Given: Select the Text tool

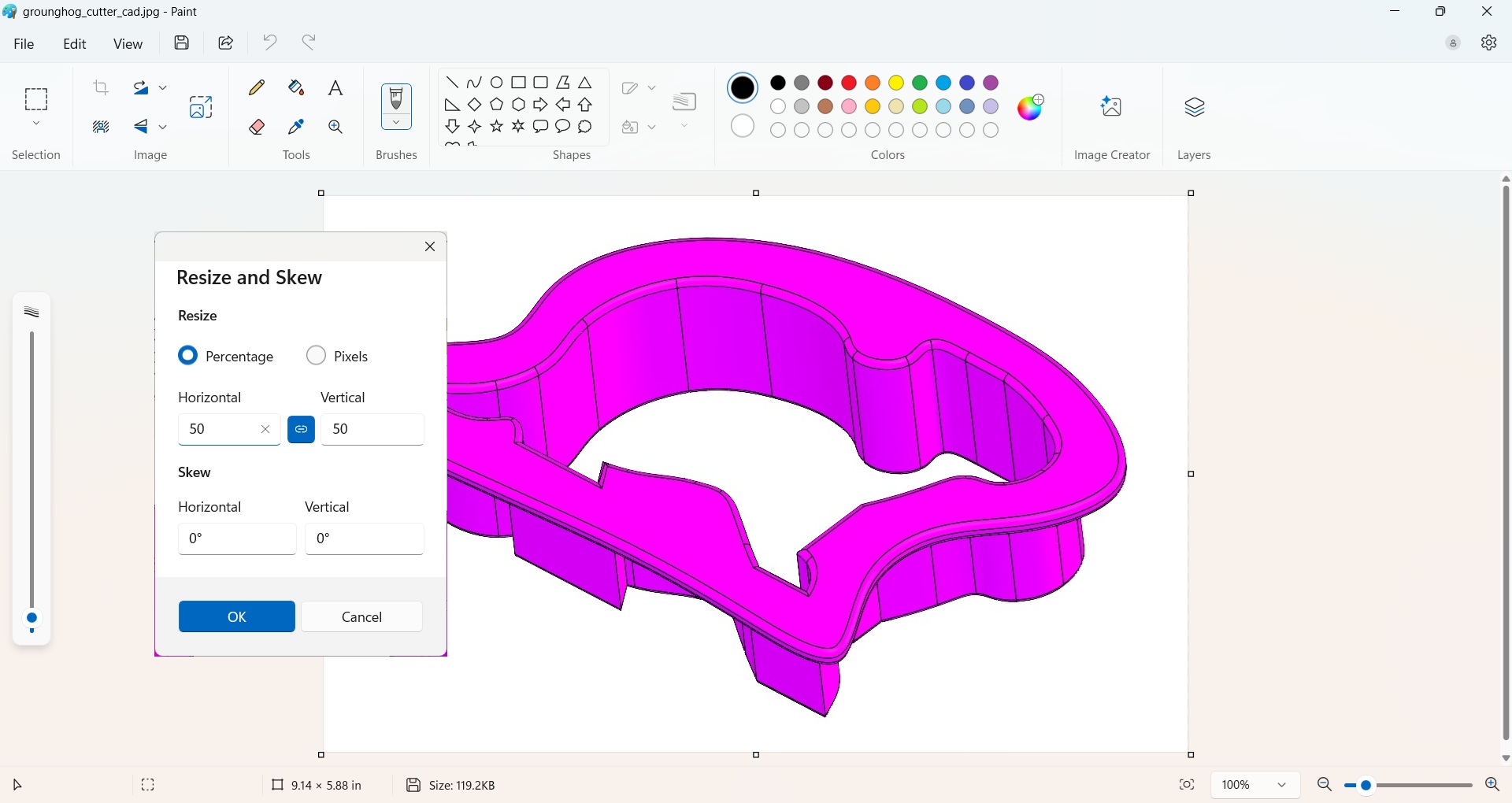Looking at the screenshot, I should click(336, 87).
